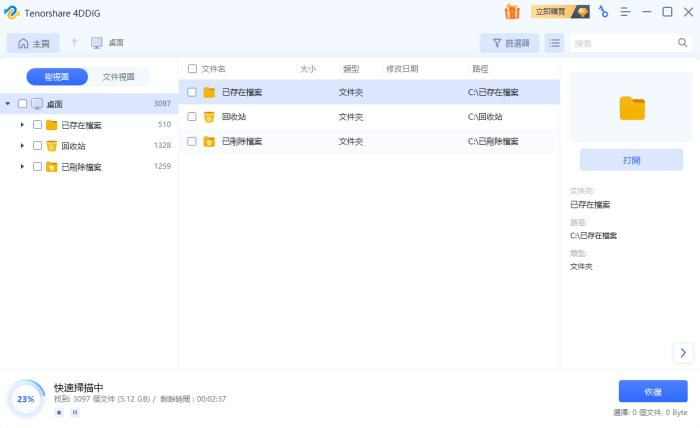This screenshot has height=428, width=700.
Task: Pause the scan with the pause button
Action: 74,412
